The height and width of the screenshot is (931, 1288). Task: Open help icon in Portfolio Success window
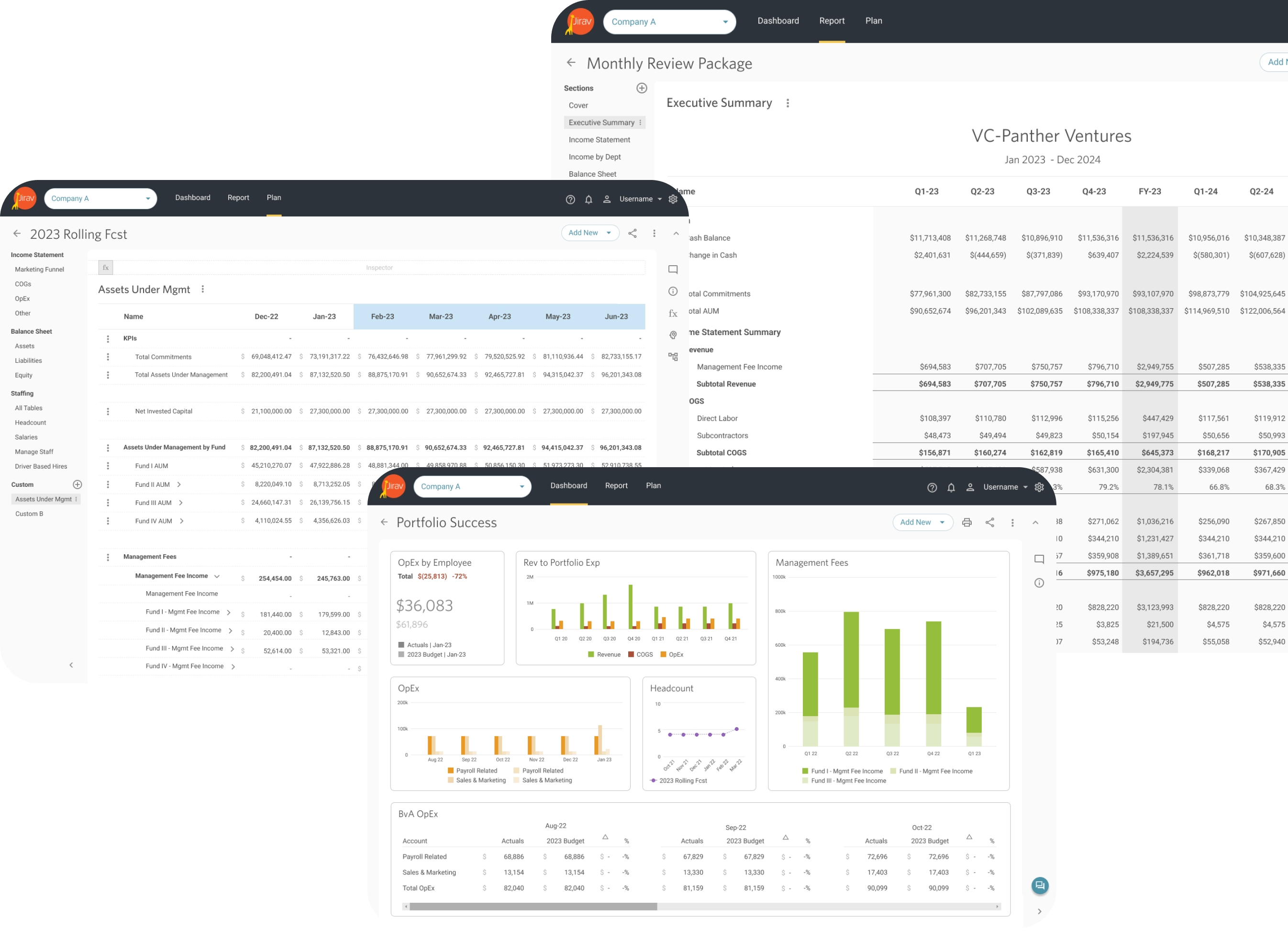932,487
